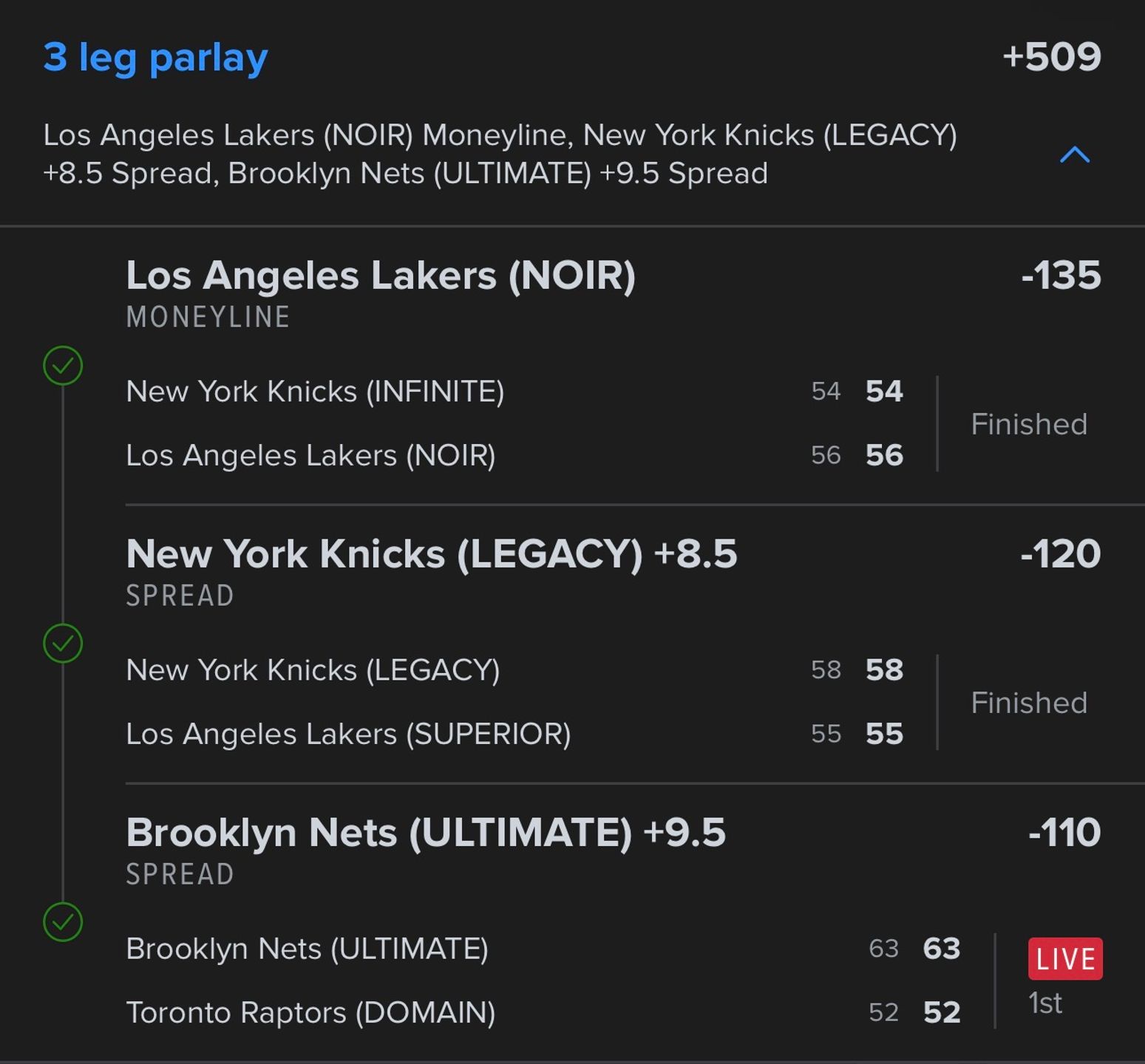Open Los Angeles Lakers (NOIR) moneyline leg title

click(x=381, y=276)
